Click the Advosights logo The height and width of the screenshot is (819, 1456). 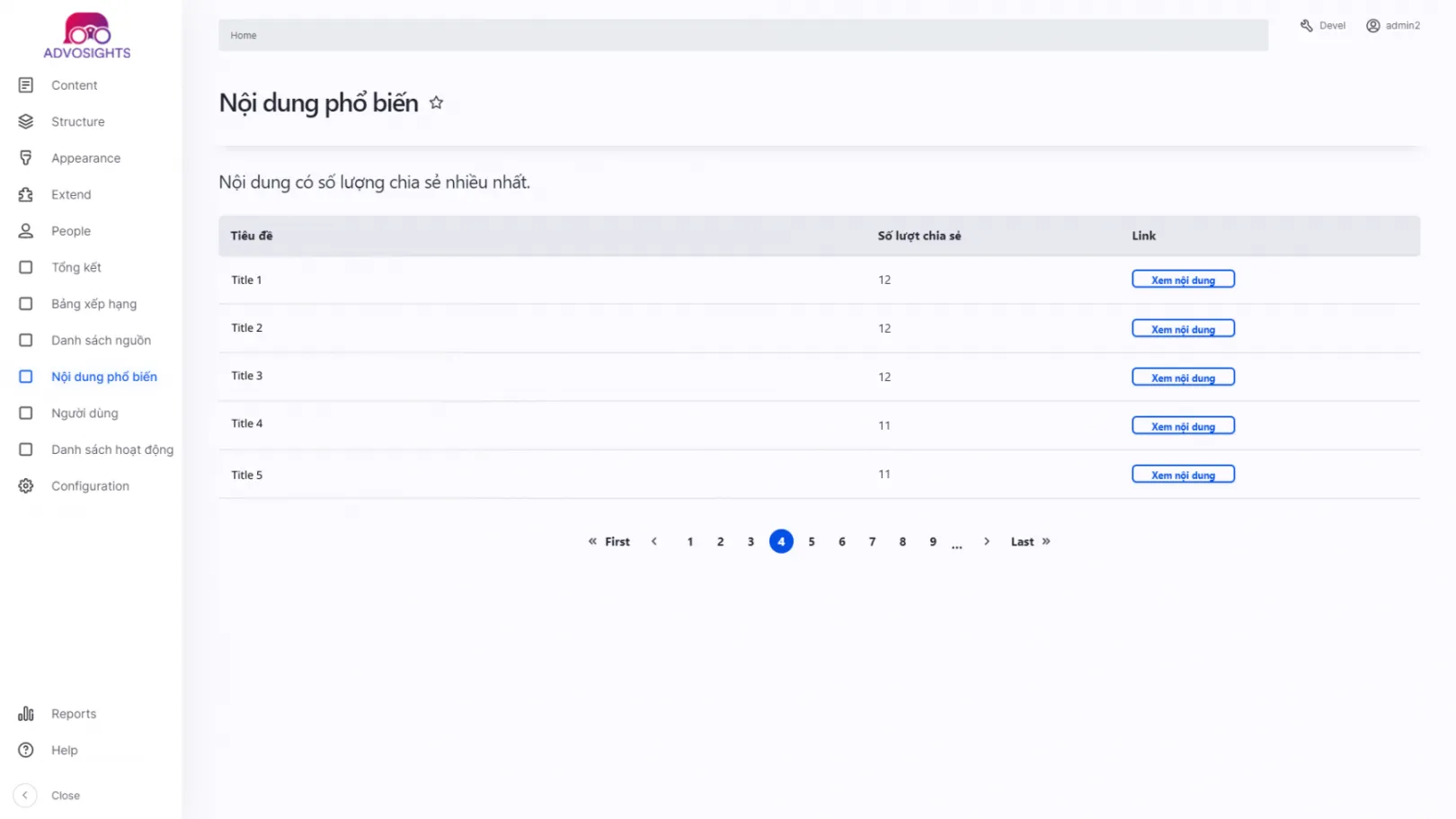tap(87, 36)
